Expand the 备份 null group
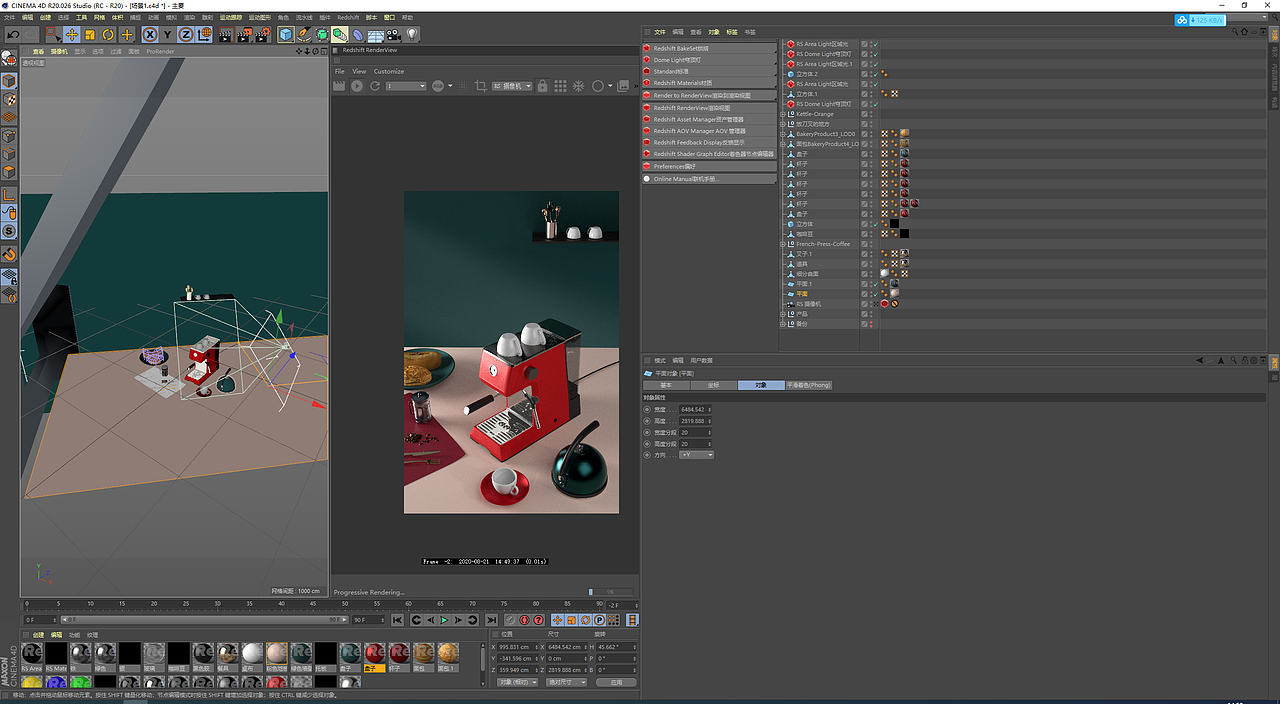This screenshot has height=704, width=1280. click(x=783, y=324)
